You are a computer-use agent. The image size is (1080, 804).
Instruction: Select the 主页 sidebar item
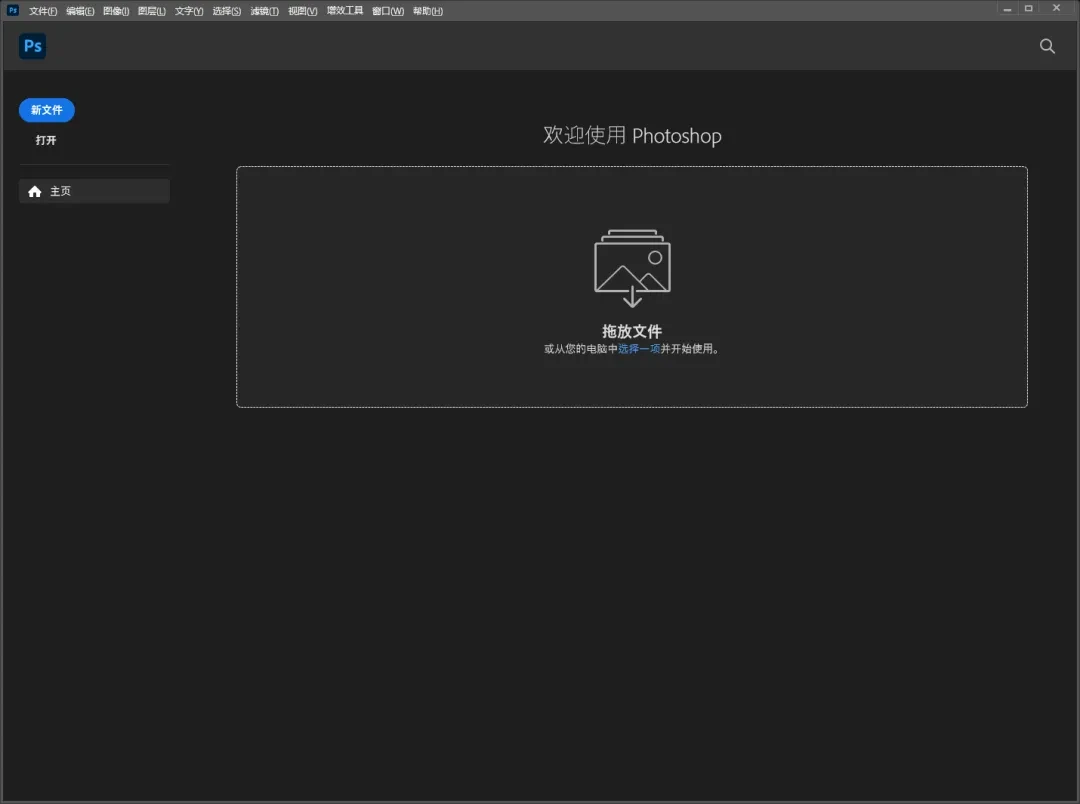94,192
